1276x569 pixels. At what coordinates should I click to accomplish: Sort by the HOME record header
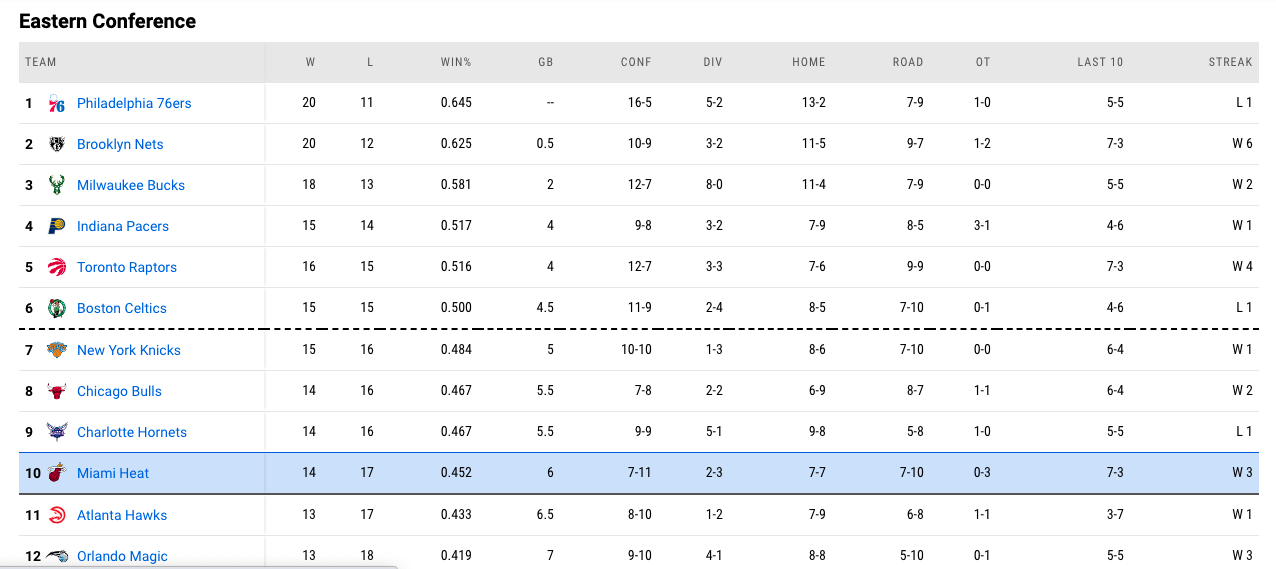coord(809,62)
